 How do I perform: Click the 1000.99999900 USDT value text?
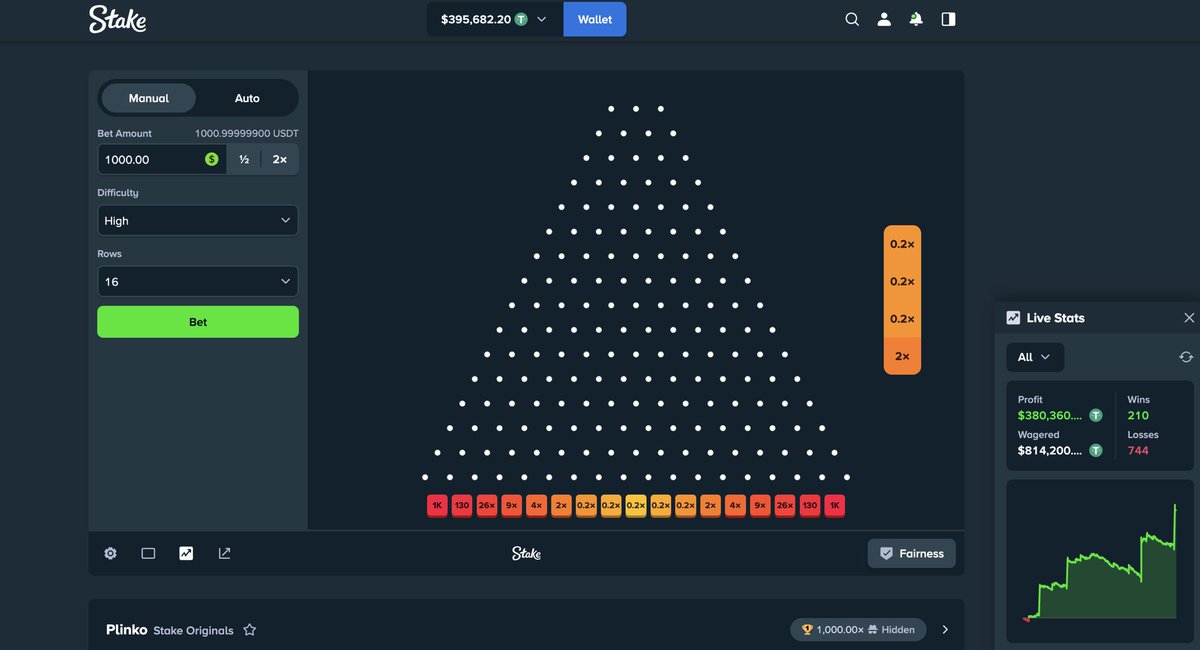246,133
